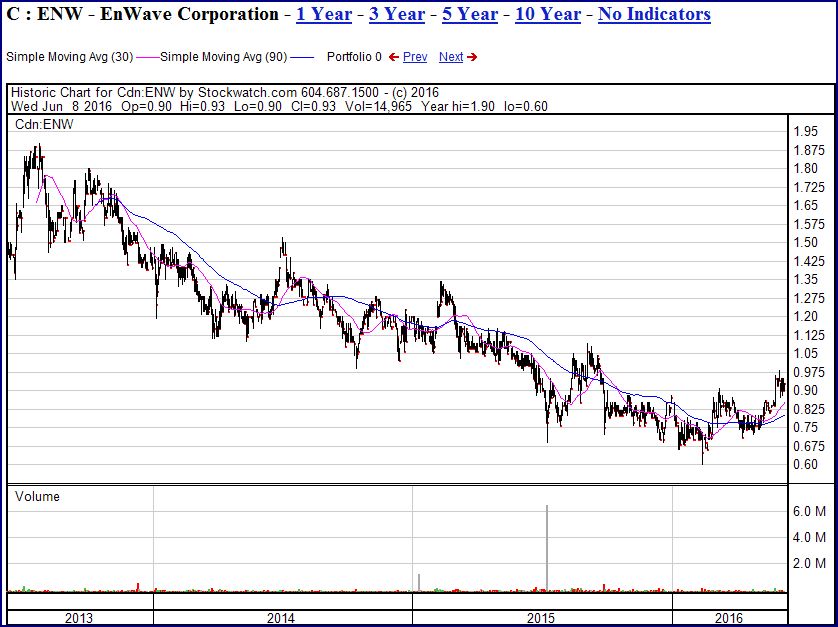The height and width of the screenshot is (627, 838).
Task: Click the 1.20 price axis value
Action: coord(805,316)
